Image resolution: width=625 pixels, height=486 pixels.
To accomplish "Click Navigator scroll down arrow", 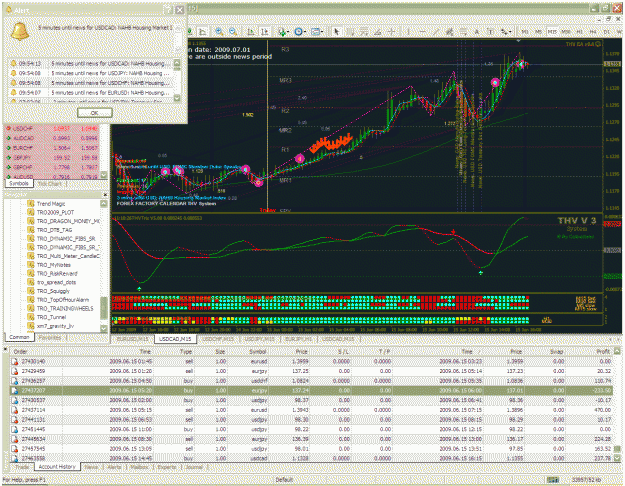I will [104, 329].
